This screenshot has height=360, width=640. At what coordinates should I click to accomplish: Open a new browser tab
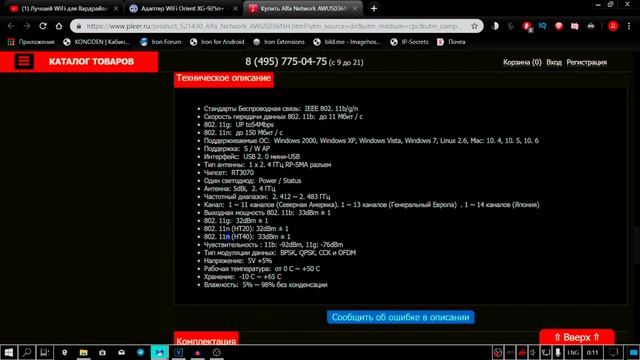click(x=374, y=9)
